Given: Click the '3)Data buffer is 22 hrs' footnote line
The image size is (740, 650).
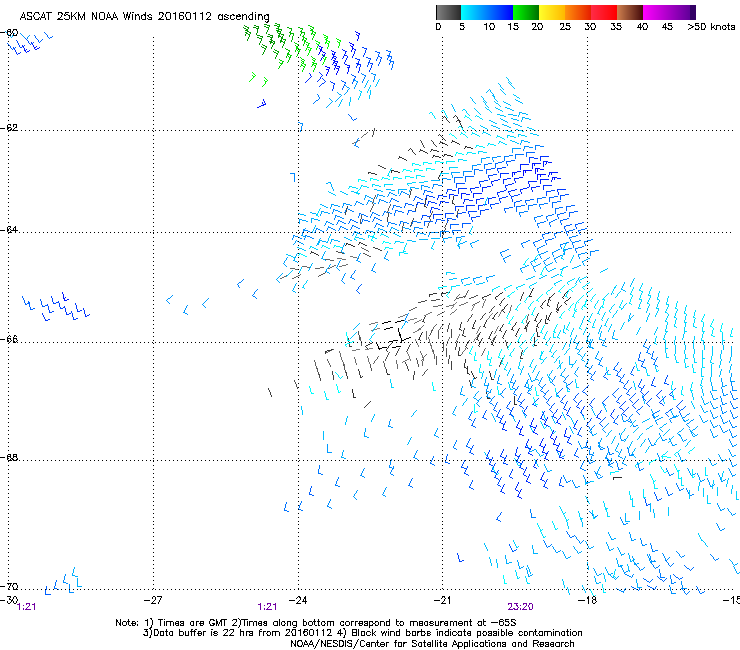Looking at the screenshot, I should tap(362, 633).
